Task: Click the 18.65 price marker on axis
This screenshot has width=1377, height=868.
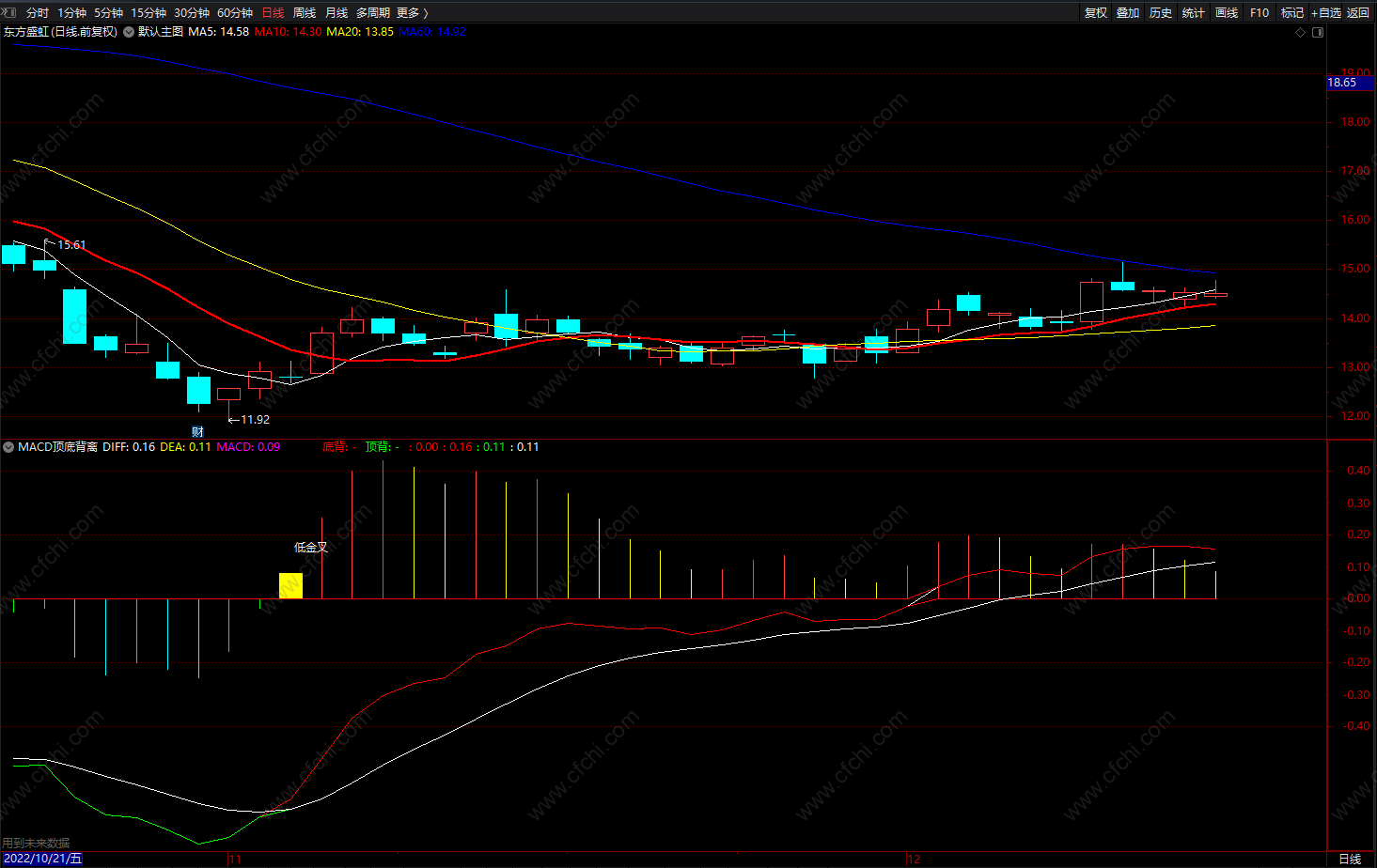Action: [1349, 83]
